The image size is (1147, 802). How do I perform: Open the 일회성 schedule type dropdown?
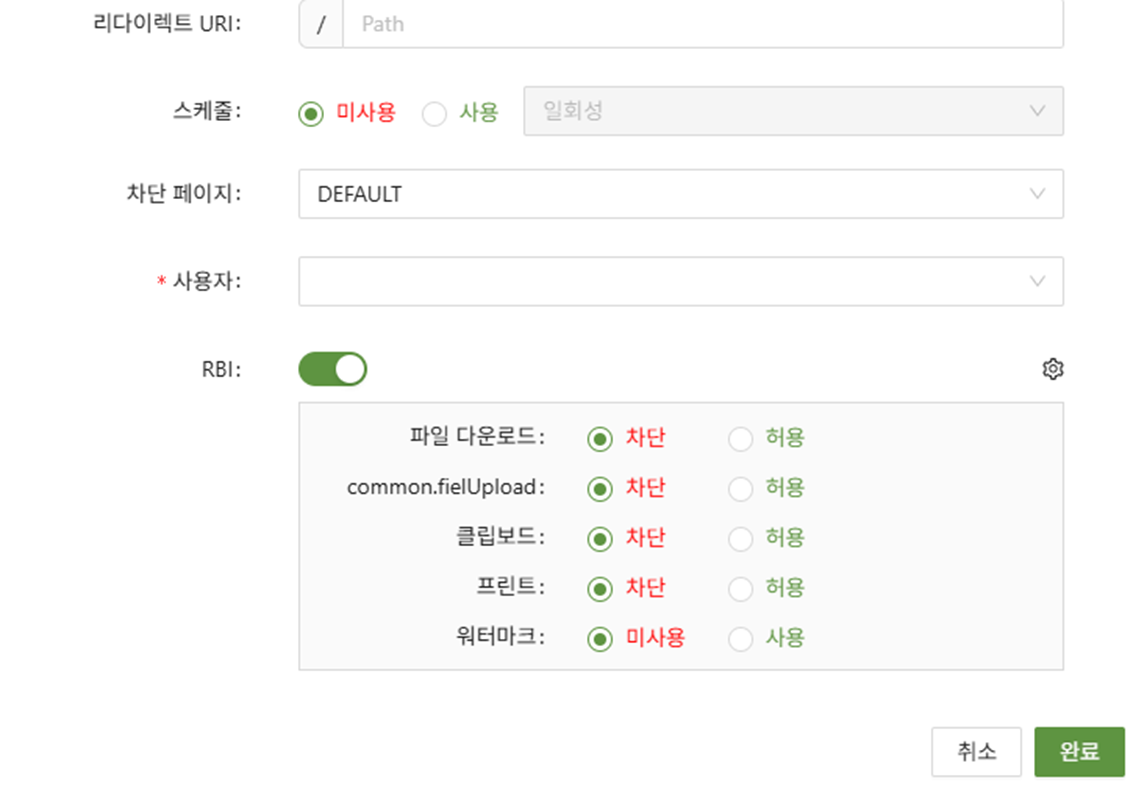[793, 111]
